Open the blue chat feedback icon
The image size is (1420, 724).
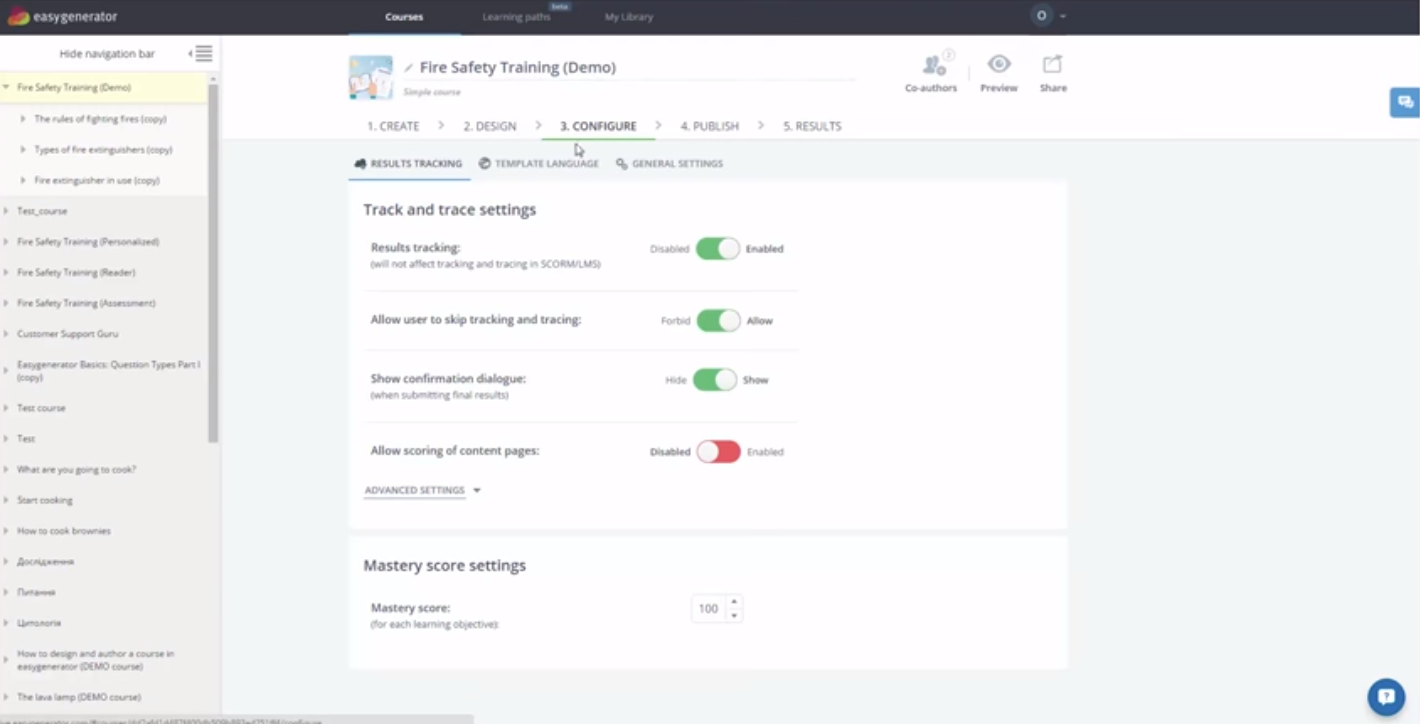1405,102
